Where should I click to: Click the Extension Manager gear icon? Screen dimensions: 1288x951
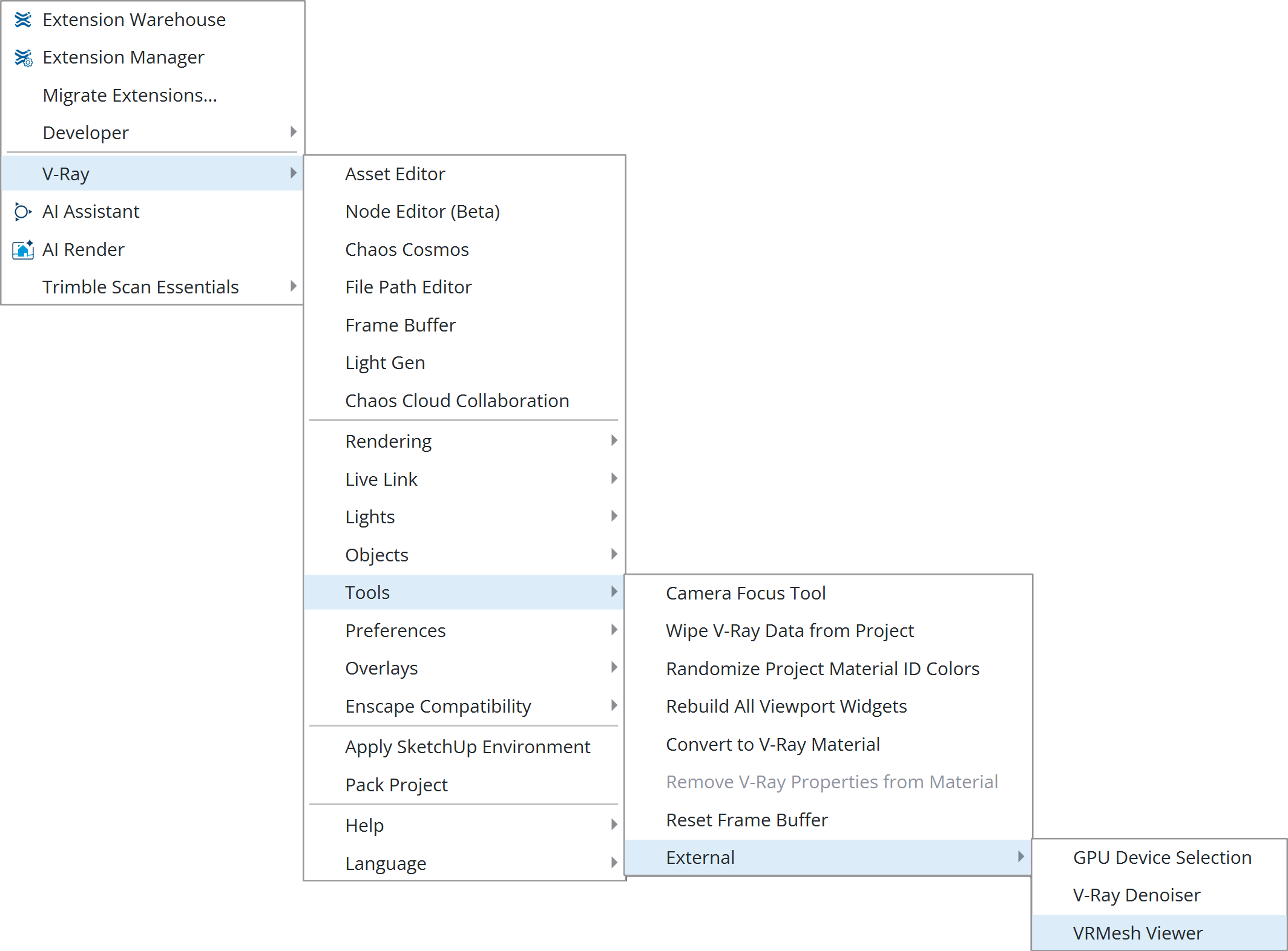[24, 58]
